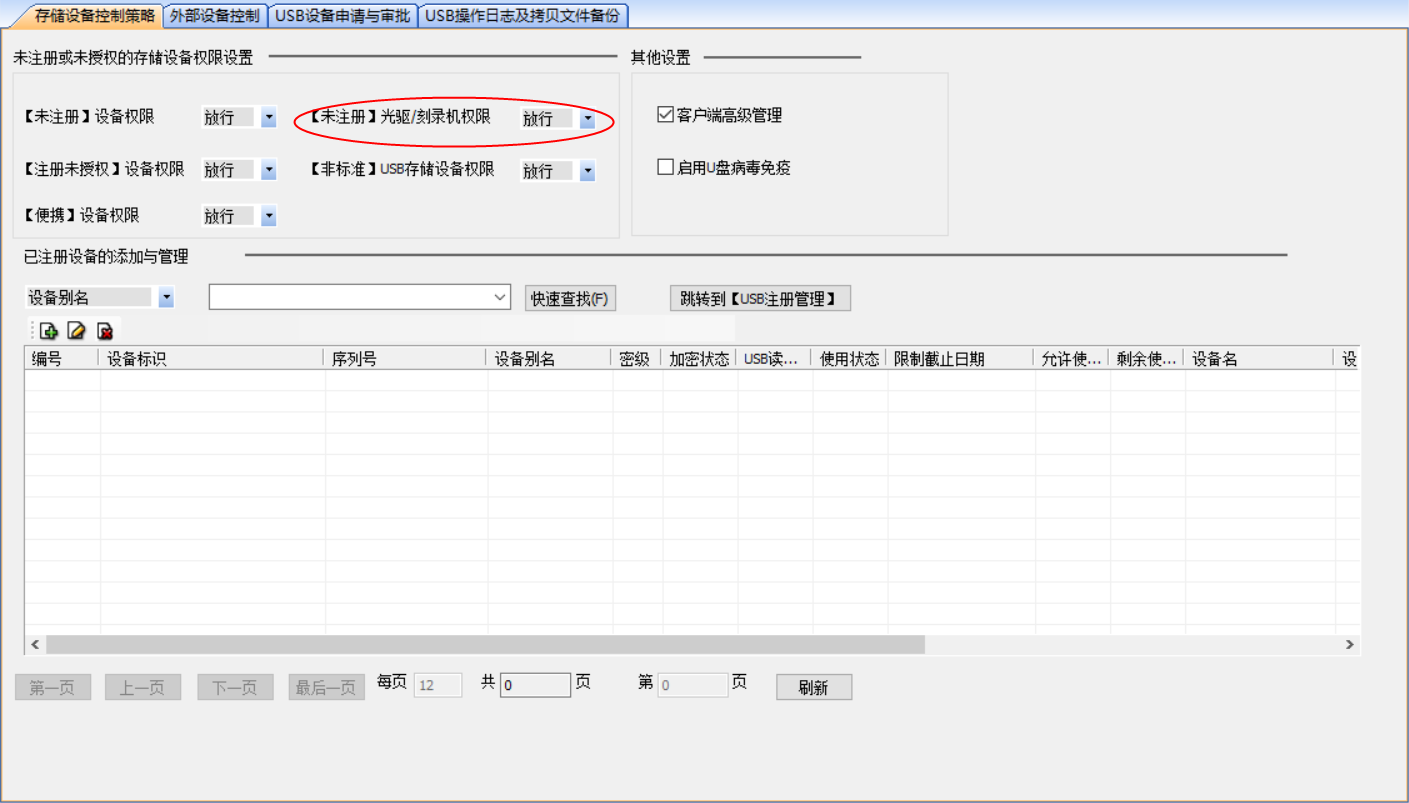Expand 【非标准】USB存储设备权限 dropdown
Image resolution: width=1409 pixels, height=803 pixels.
587,171
